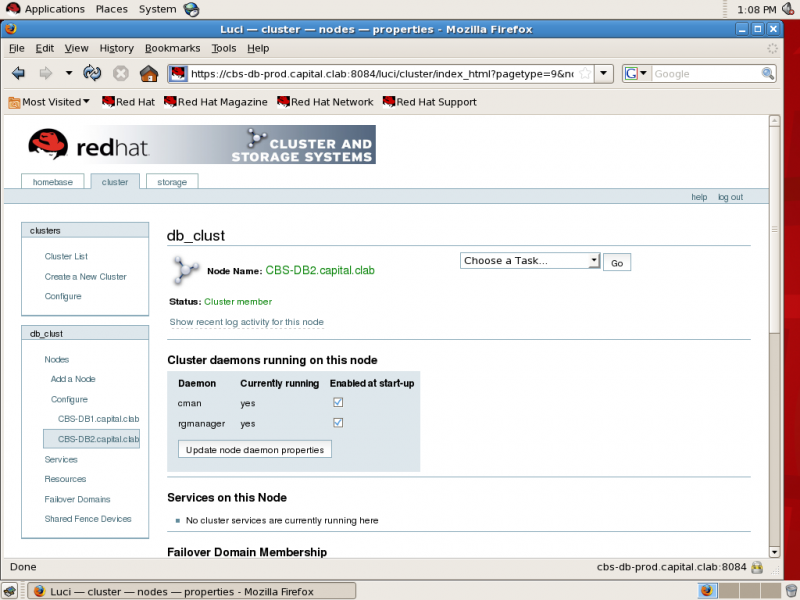Image resolution: width=800 pixels, height=600 pixels.
Task: Click the site identity icon in address bar
Action: tap(178, 74)
